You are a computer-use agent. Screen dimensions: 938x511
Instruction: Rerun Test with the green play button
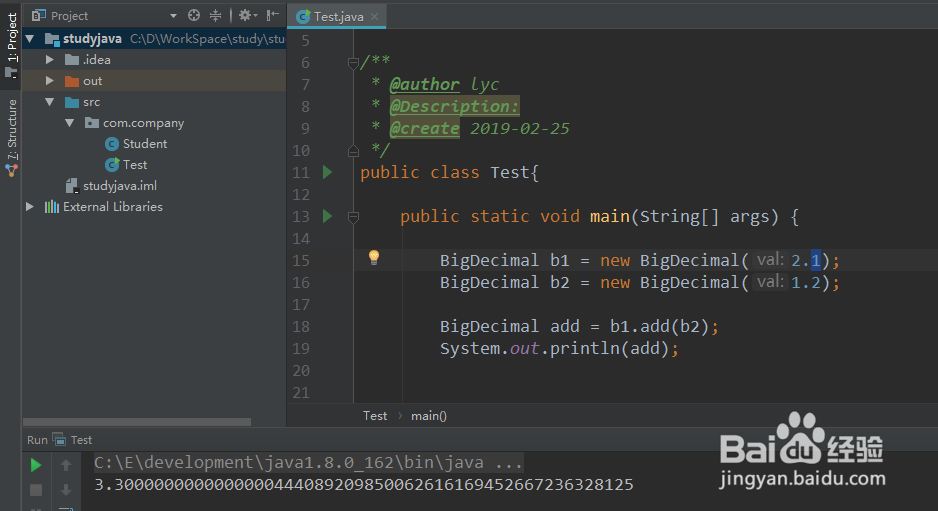[36, 465]
